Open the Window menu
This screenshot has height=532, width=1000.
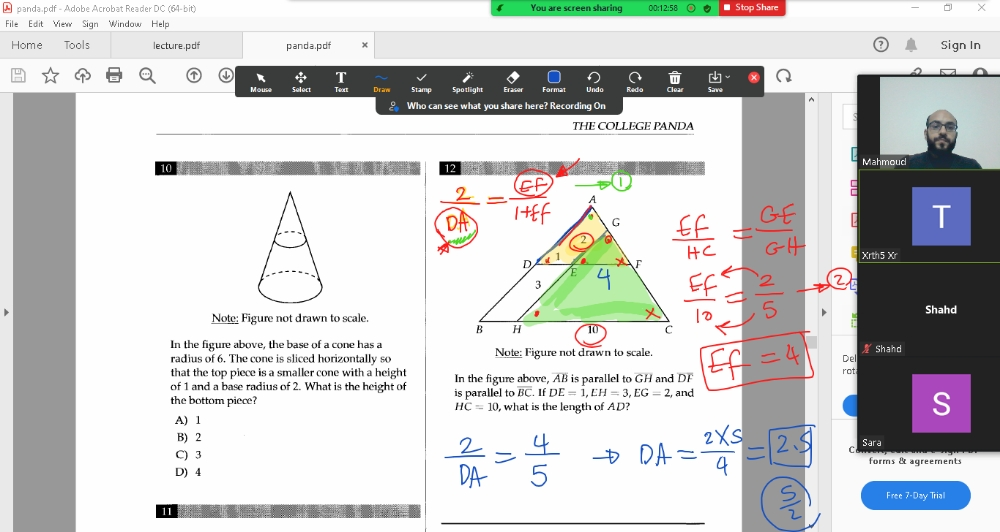(x=125, y=24)
